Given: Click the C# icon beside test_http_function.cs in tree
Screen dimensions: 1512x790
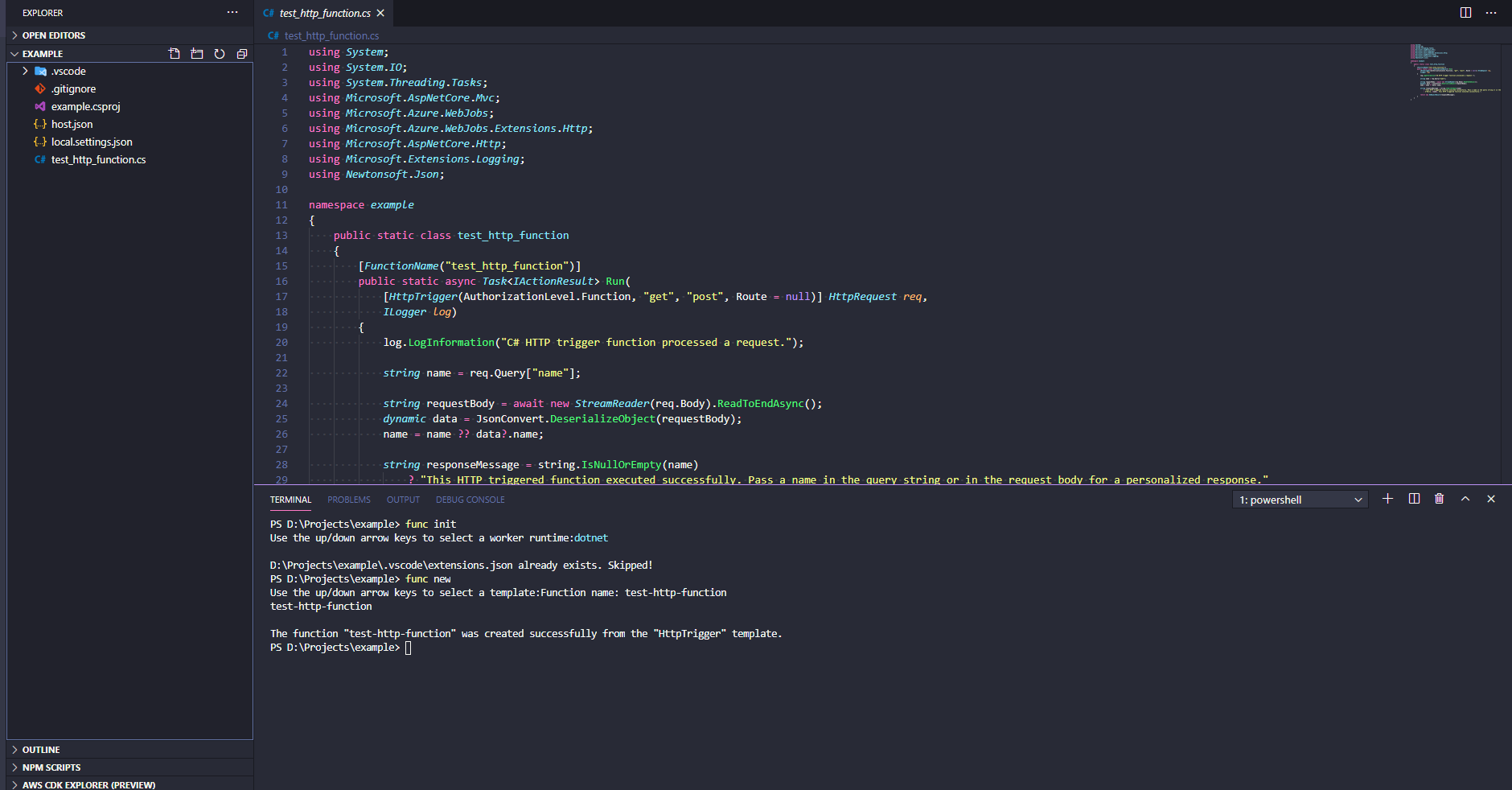Looking at the screenshot, I should (40, 159).
